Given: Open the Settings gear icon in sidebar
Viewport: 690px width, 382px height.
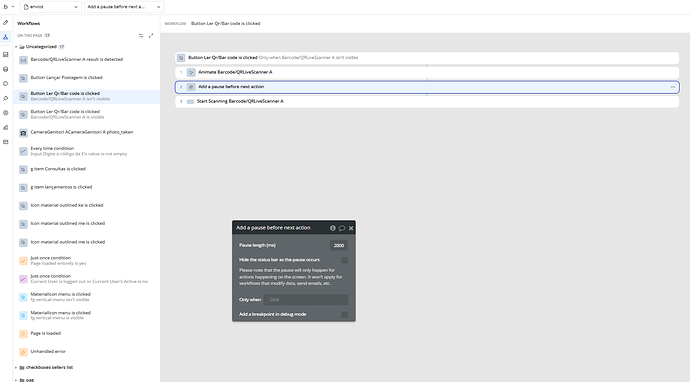Looking at the screenshot, I should coord(6,113).
